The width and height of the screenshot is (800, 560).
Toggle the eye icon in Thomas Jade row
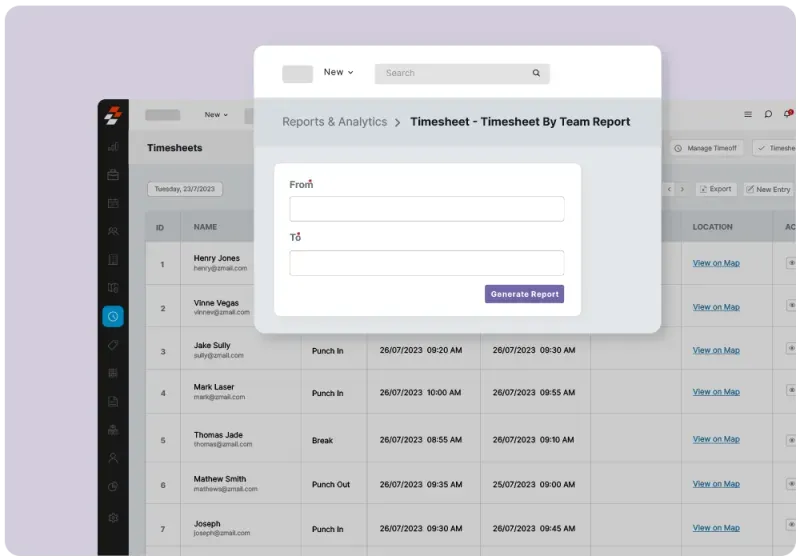click(x=792, y=438)
